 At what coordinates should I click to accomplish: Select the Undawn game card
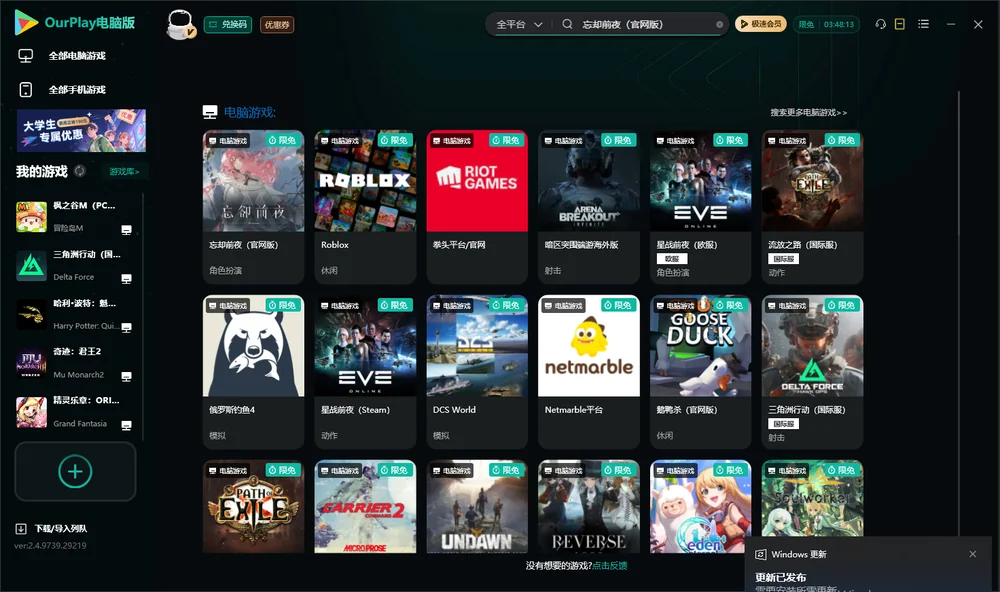click(x=477, y=507)
